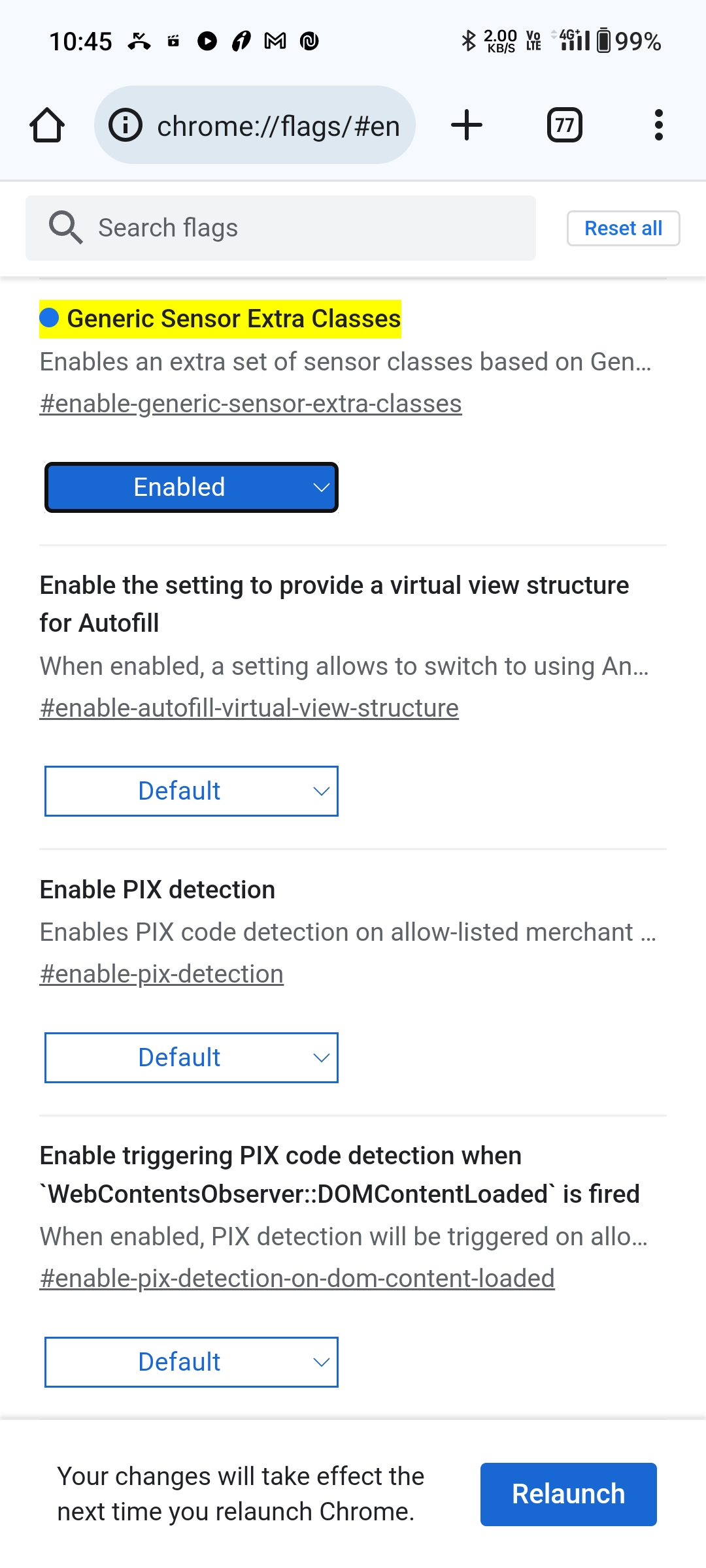Open Default dropdown for Enable PIX detection

pos(192,1058)
